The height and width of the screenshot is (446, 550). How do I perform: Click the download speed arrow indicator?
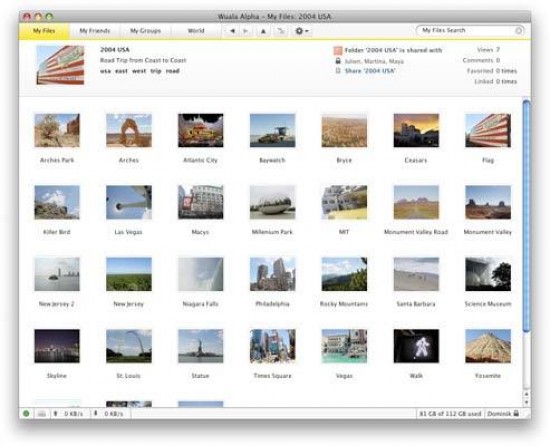[x=95, y=413]
